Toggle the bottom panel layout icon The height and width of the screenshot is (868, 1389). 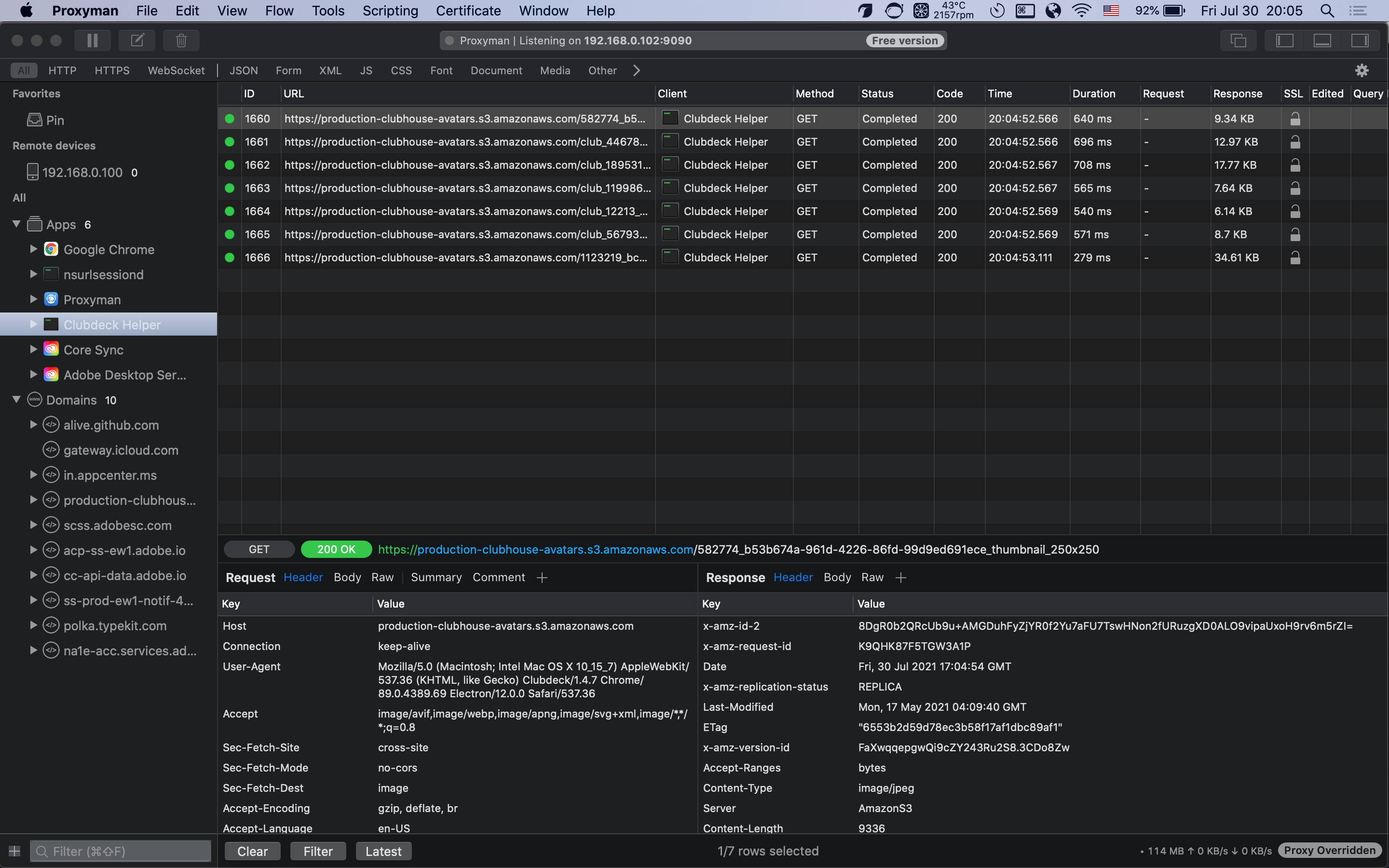1322,40
